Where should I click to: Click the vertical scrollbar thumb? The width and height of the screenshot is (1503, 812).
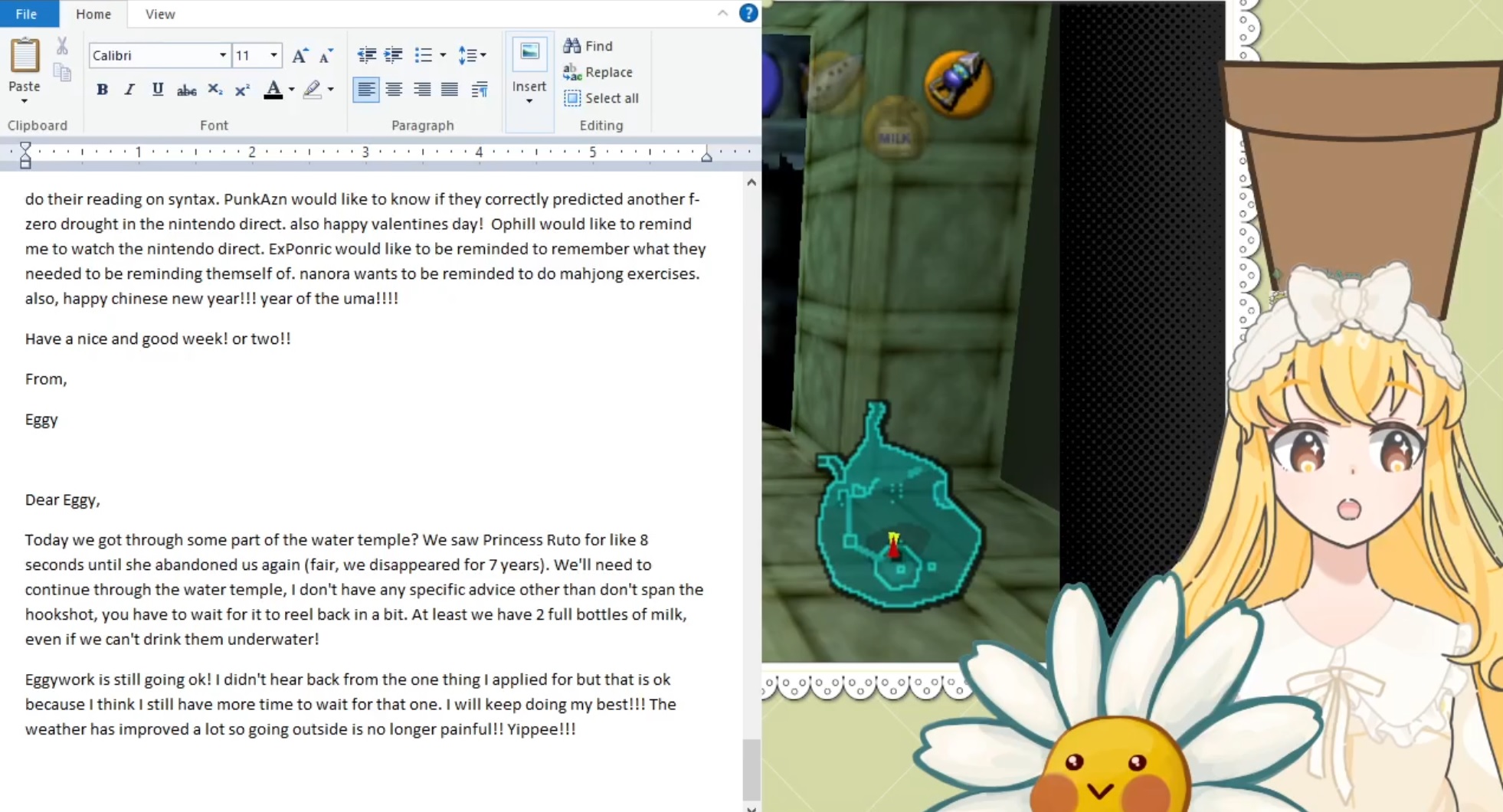(x=751, y=769)
